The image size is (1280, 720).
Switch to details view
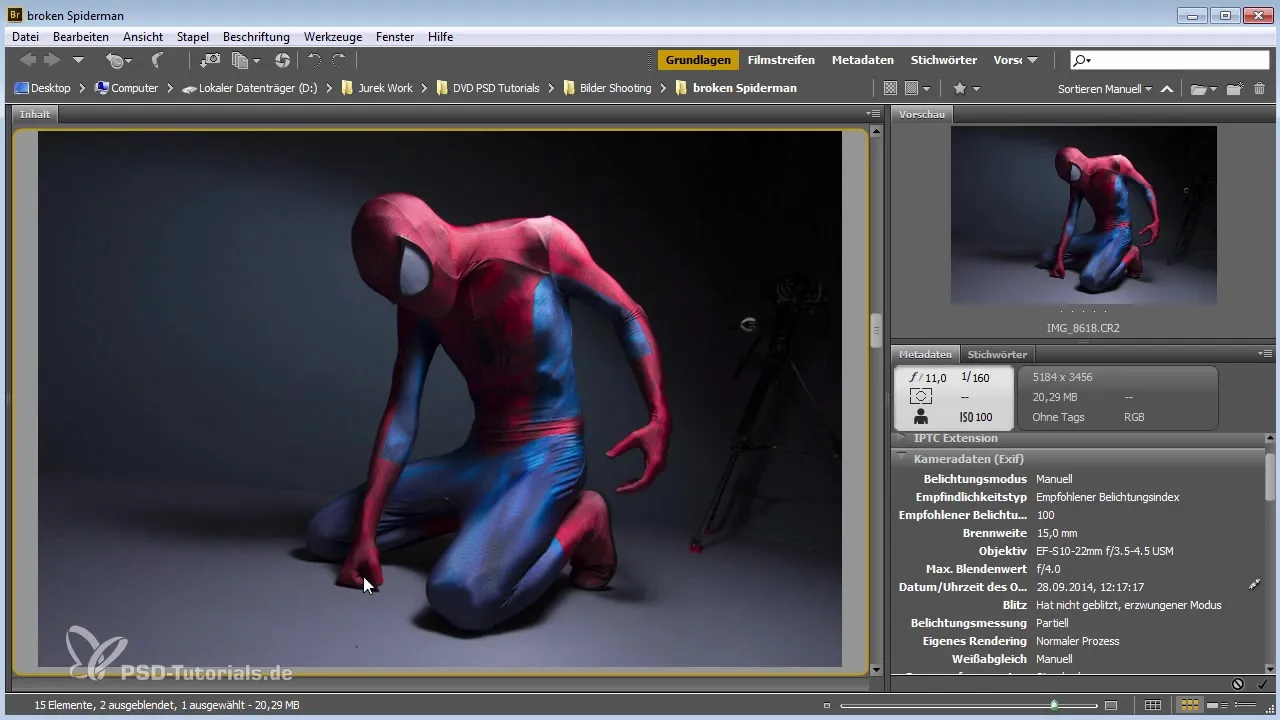[x=1216, y=706]
